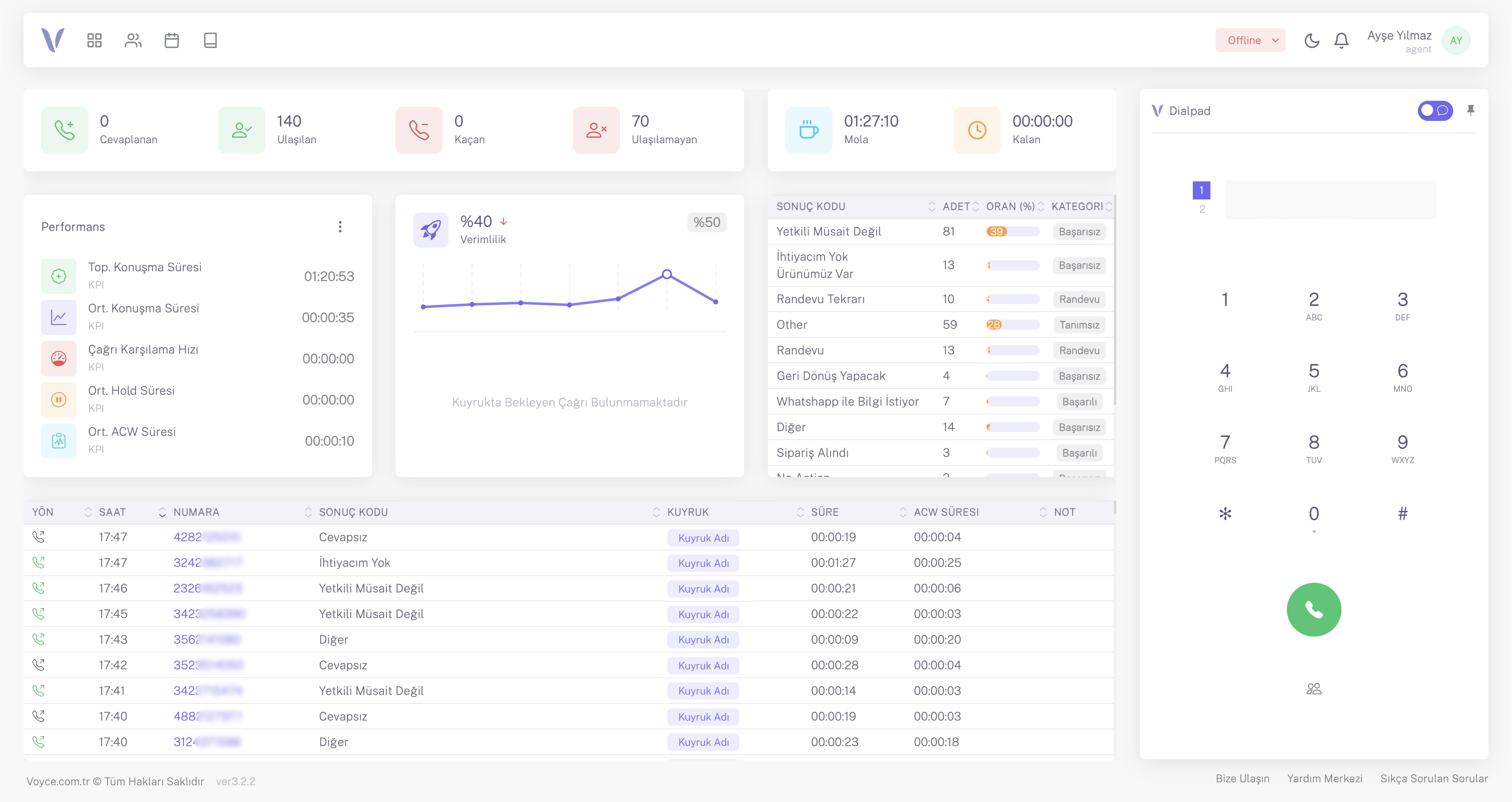Click the Yetkili Müsait Değil 39 progress bar

coord(1013,231)
